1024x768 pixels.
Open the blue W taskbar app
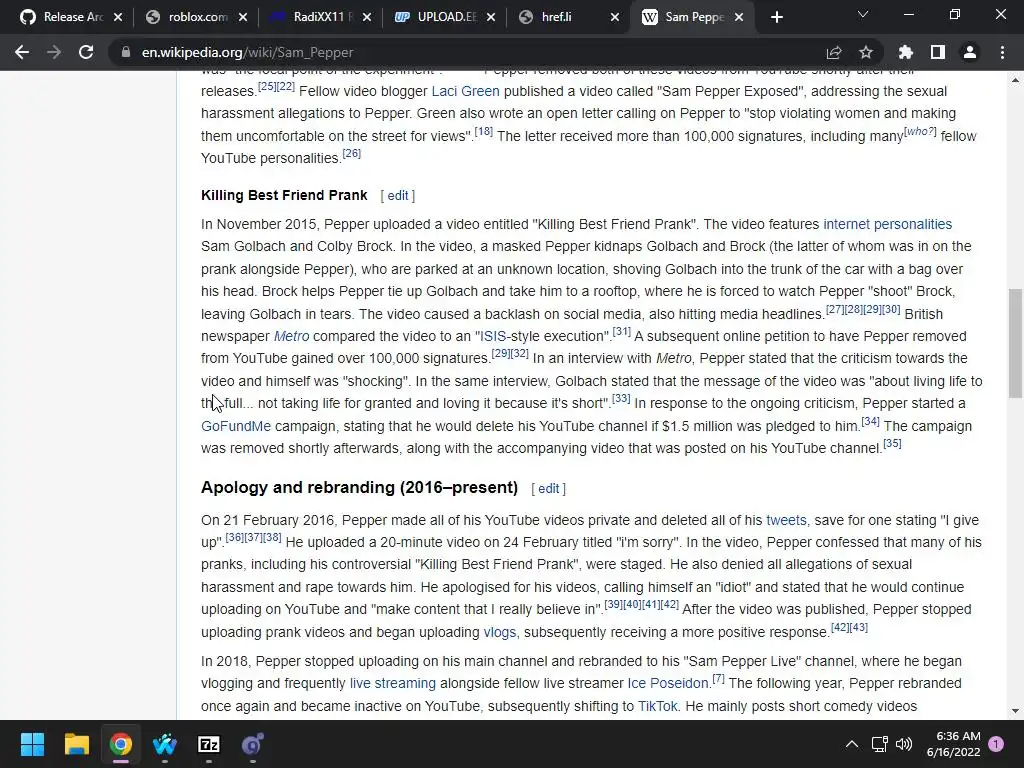pyautogui.click(x=165, y=744)
